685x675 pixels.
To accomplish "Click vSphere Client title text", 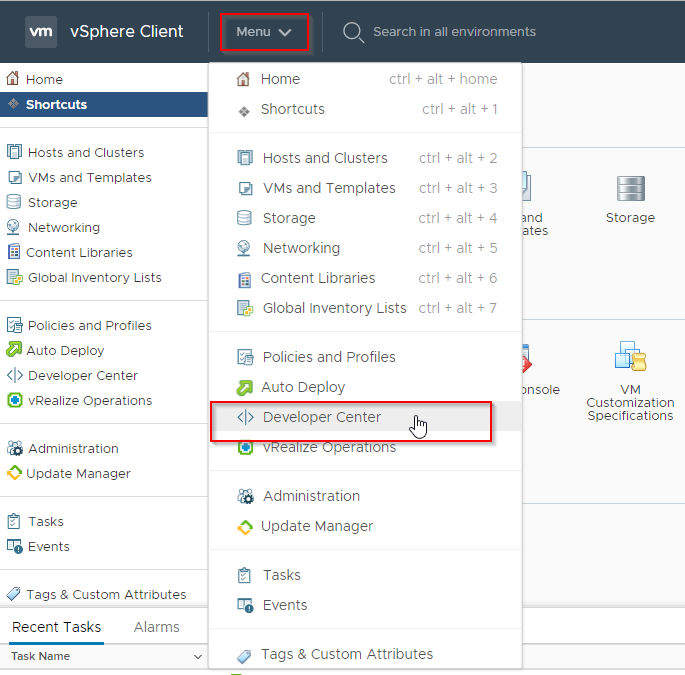I will (x=126, y=31).
